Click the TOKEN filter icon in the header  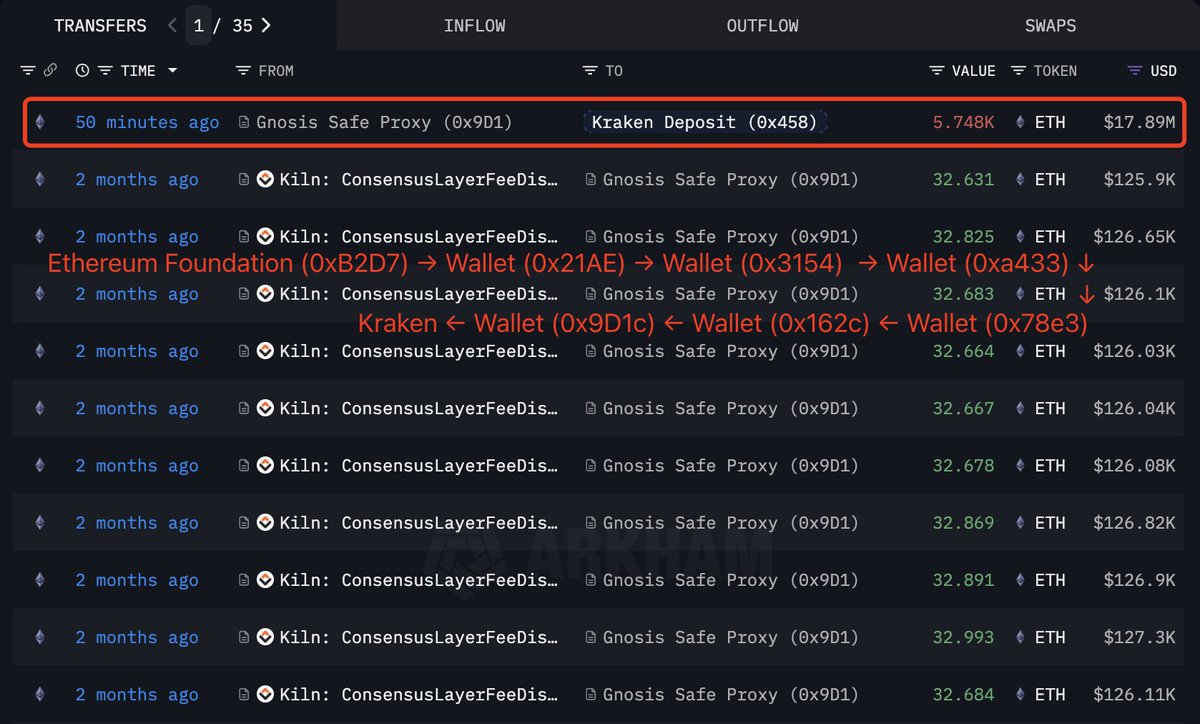pos(1017,70)
